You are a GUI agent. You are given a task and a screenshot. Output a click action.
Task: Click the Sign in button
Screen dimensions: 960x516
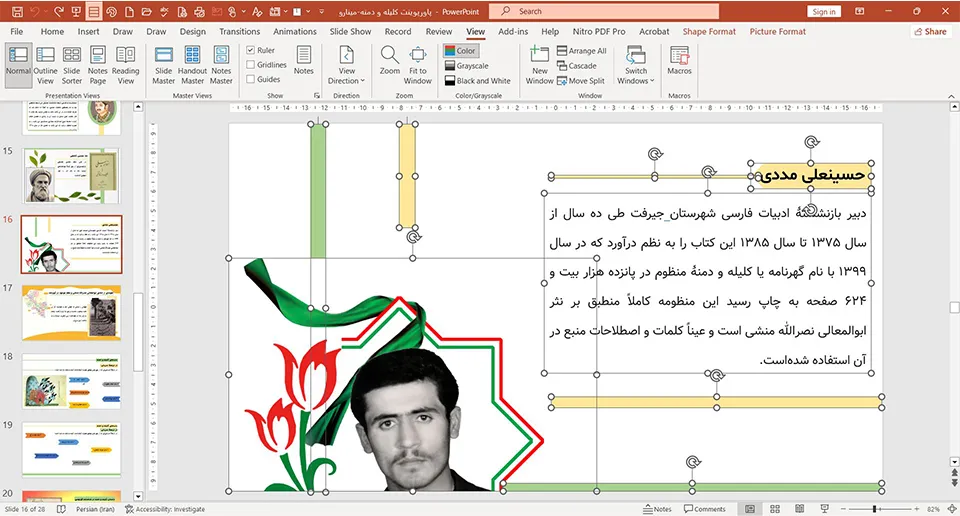point(824,12)
